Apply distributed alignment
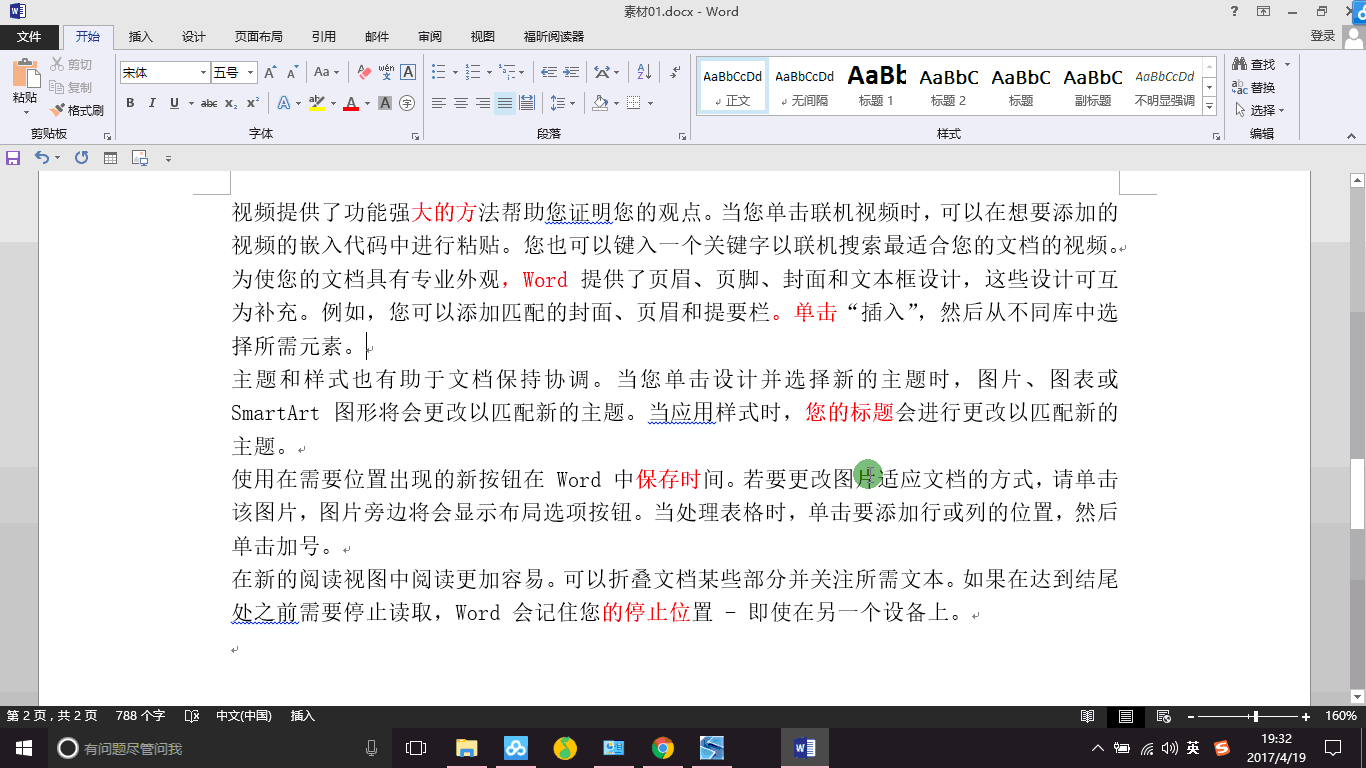This screenshot has height=768, width=1366. (x=527, y=103)
